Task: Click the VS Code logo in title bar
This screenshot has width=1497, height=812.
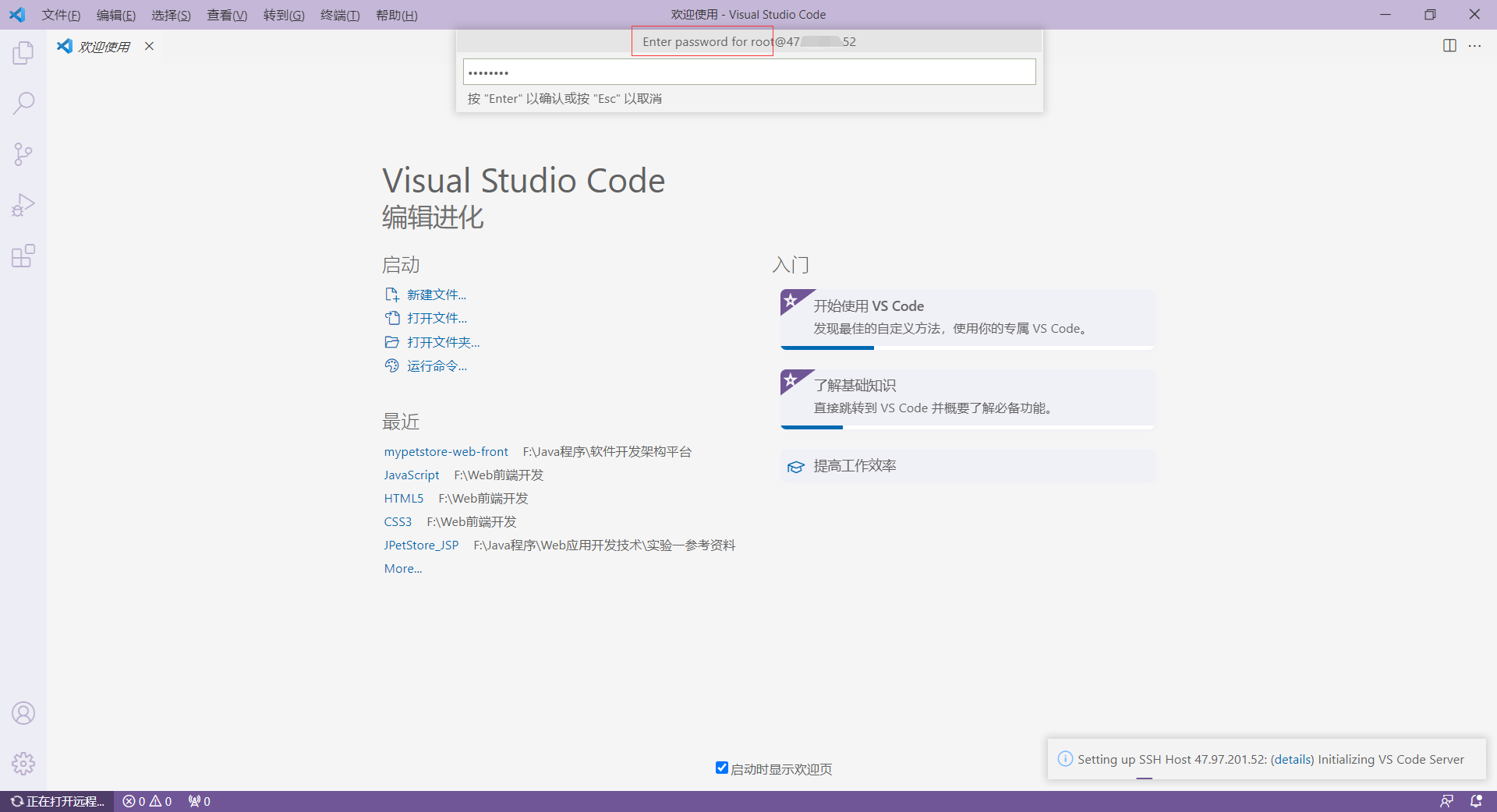Action: pyautogui.click(x=17, y=15)
